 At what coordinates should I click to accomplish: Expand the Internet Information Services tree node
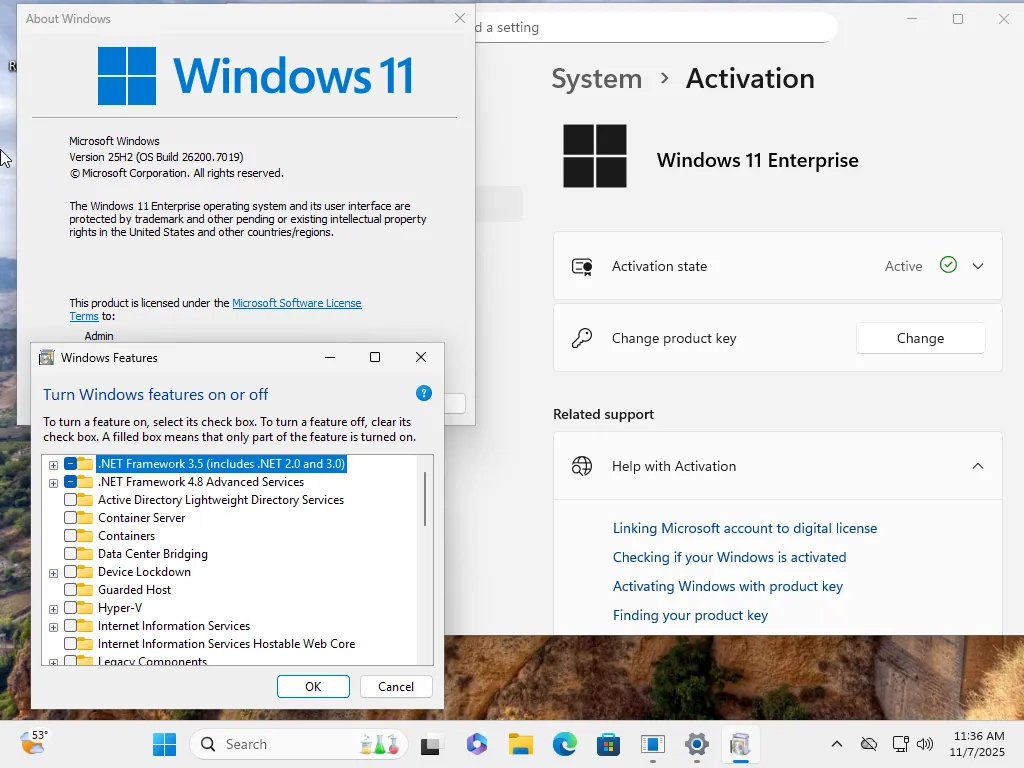(x=53, y=625)
